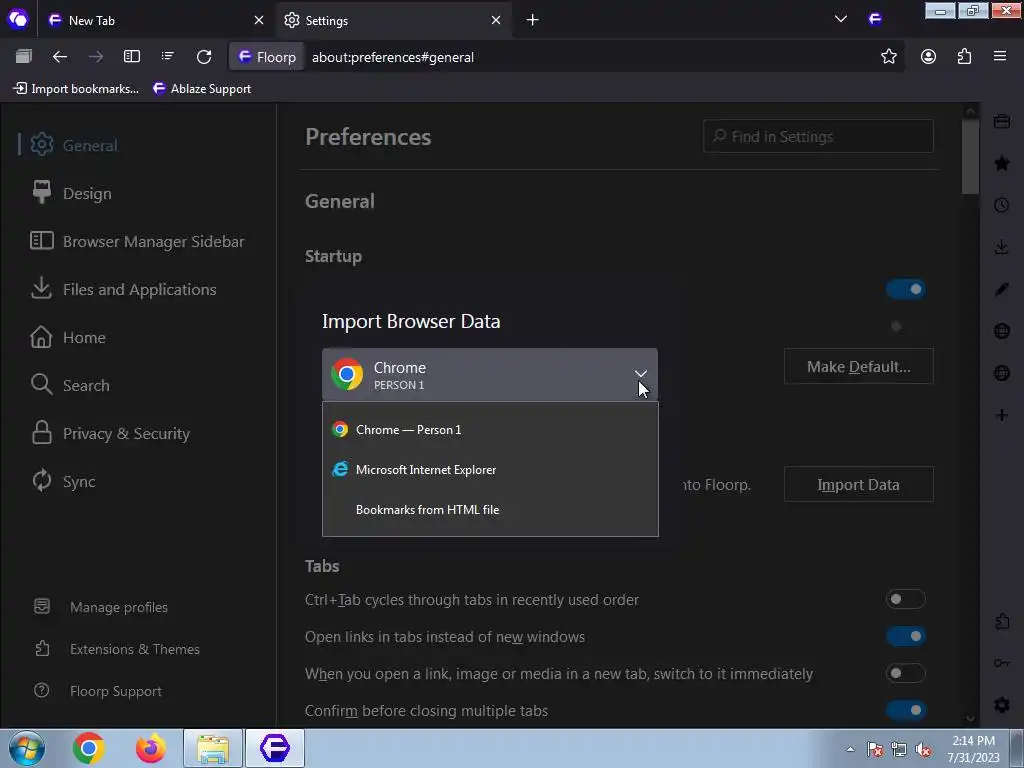Click the stacked windows icon left of back
1024x768 pixels.
click(24, 57)
